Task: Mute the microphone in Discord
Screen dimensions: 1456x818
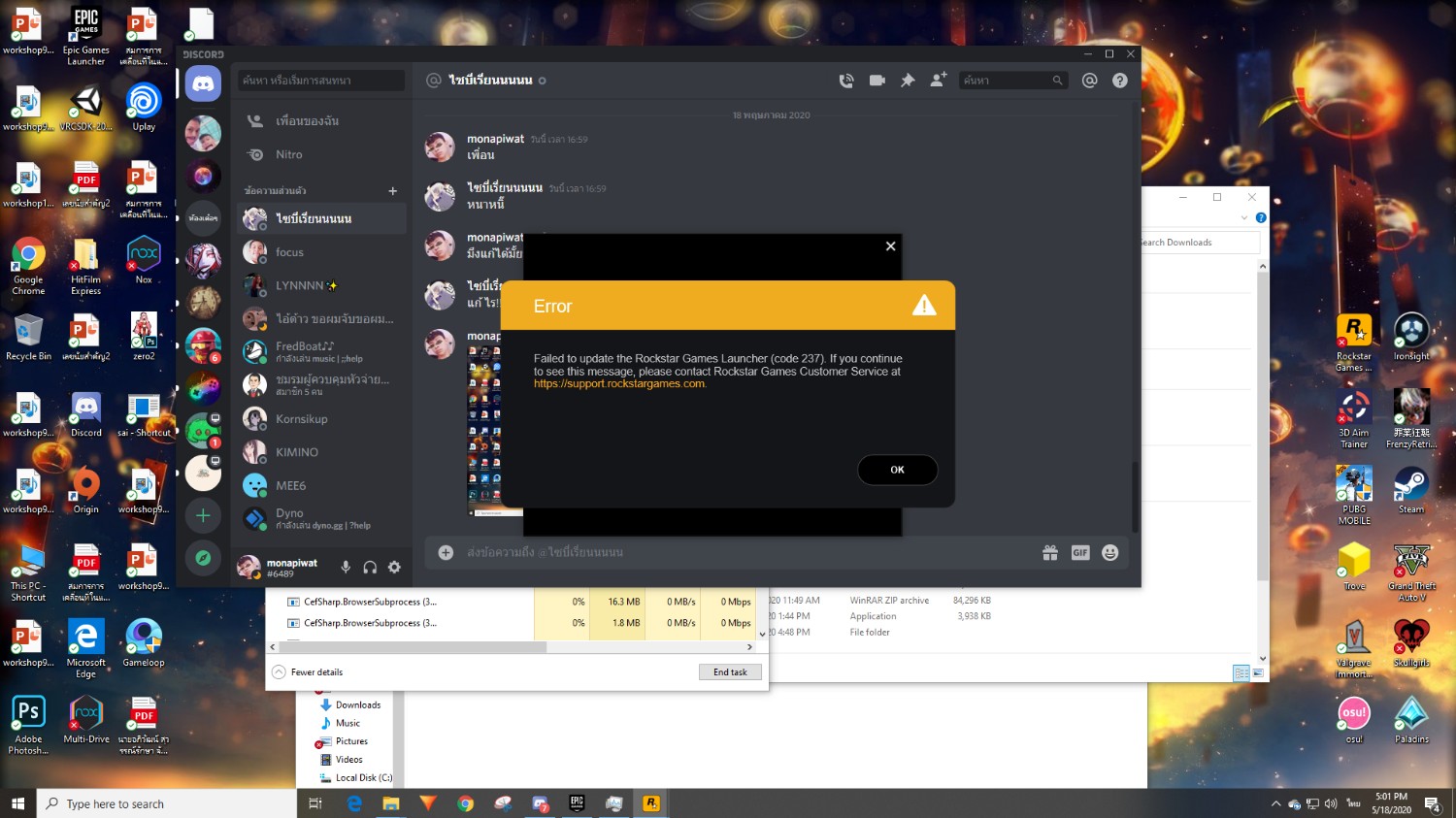Action: pyautogui.click(x=346, y=567)
